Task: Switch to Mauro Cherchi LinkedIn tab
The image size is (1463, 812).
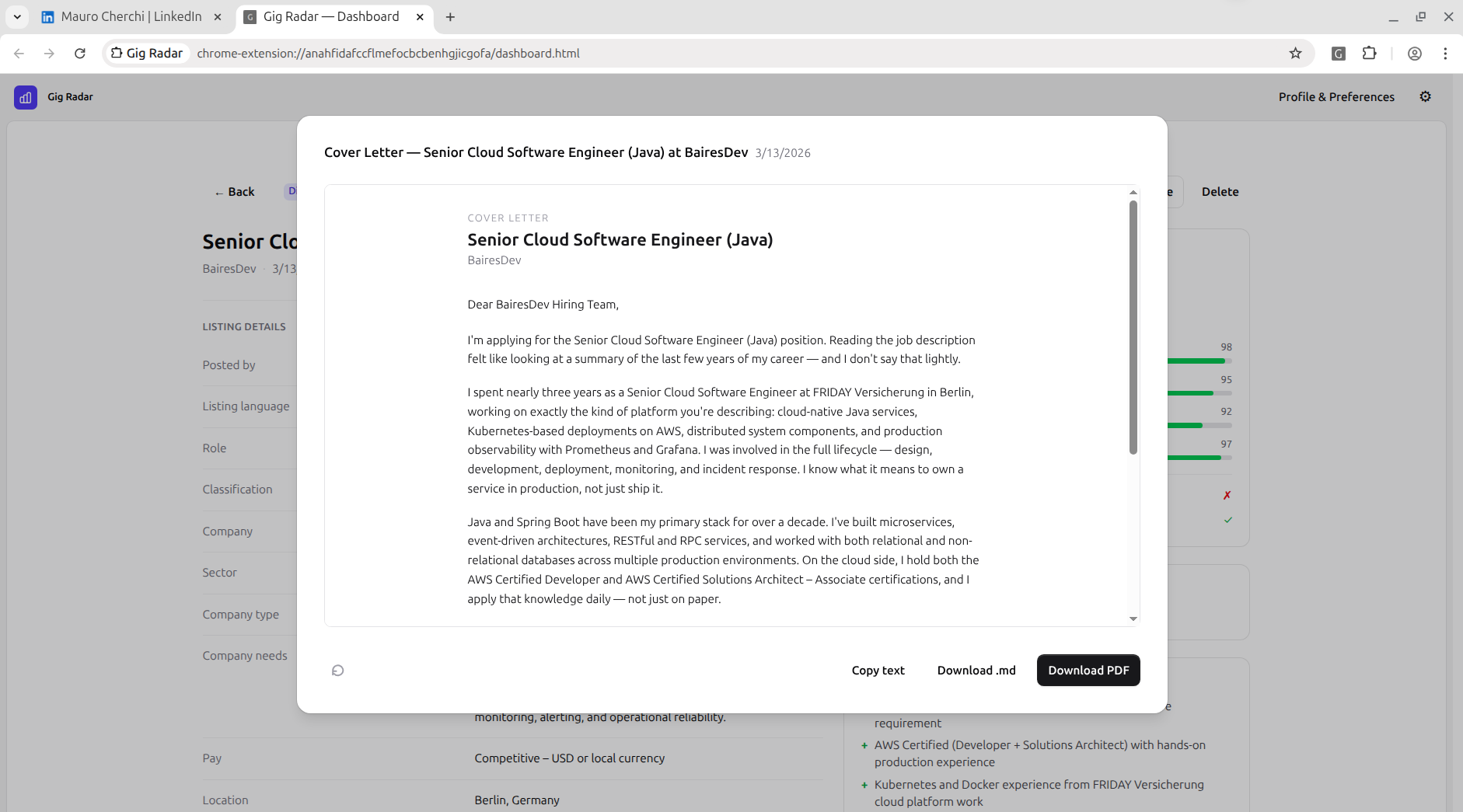Action: click(131, 16)
